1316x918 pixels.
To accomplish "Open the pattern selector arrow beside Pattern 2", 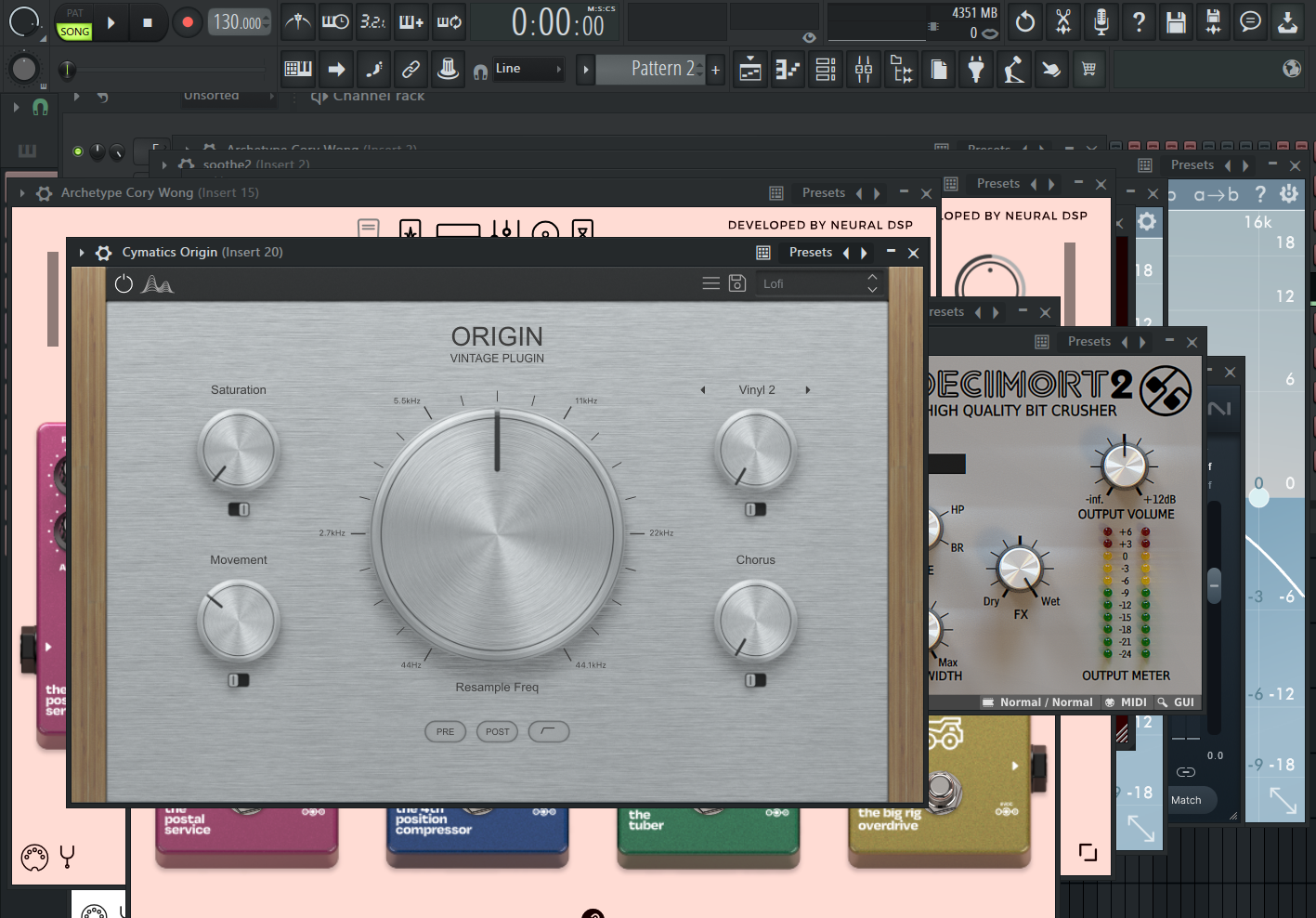I will (x=585, y=70).
